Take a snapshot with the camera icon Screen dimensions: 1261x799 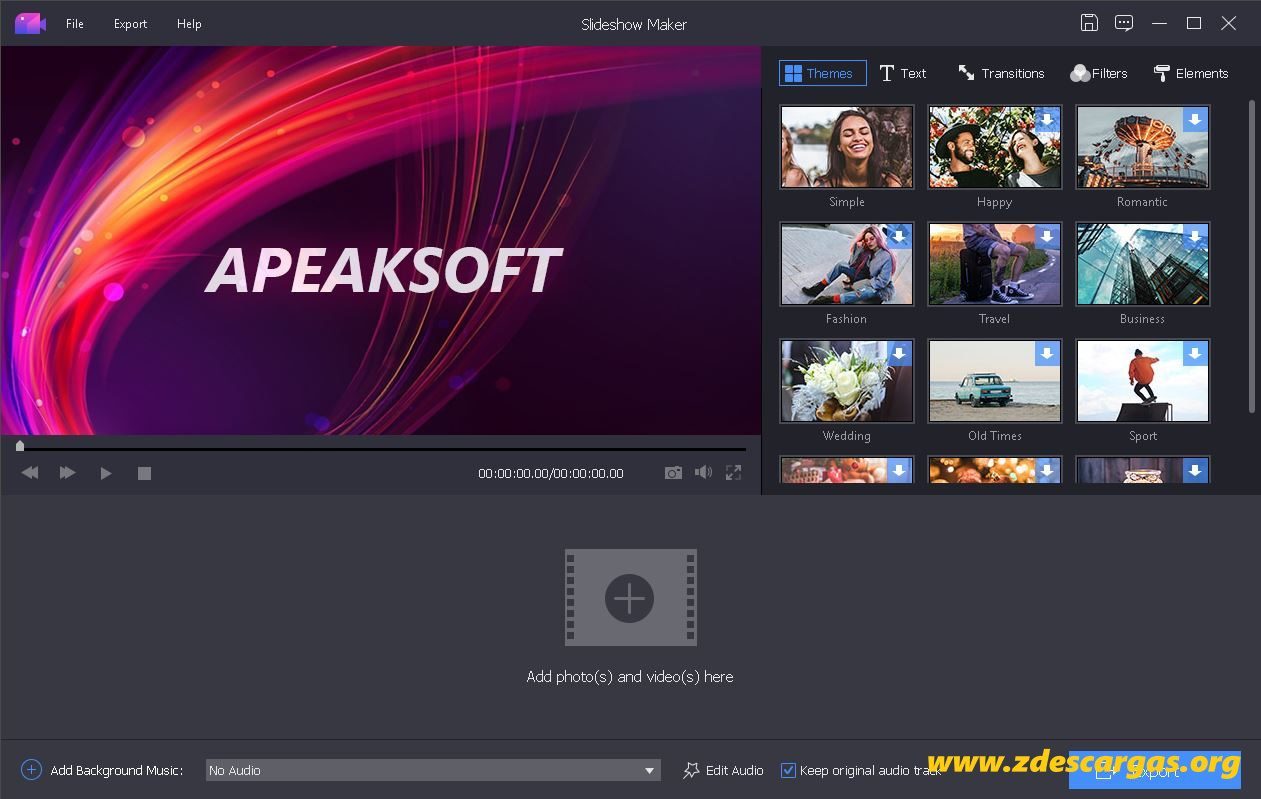tap(674, 473)
